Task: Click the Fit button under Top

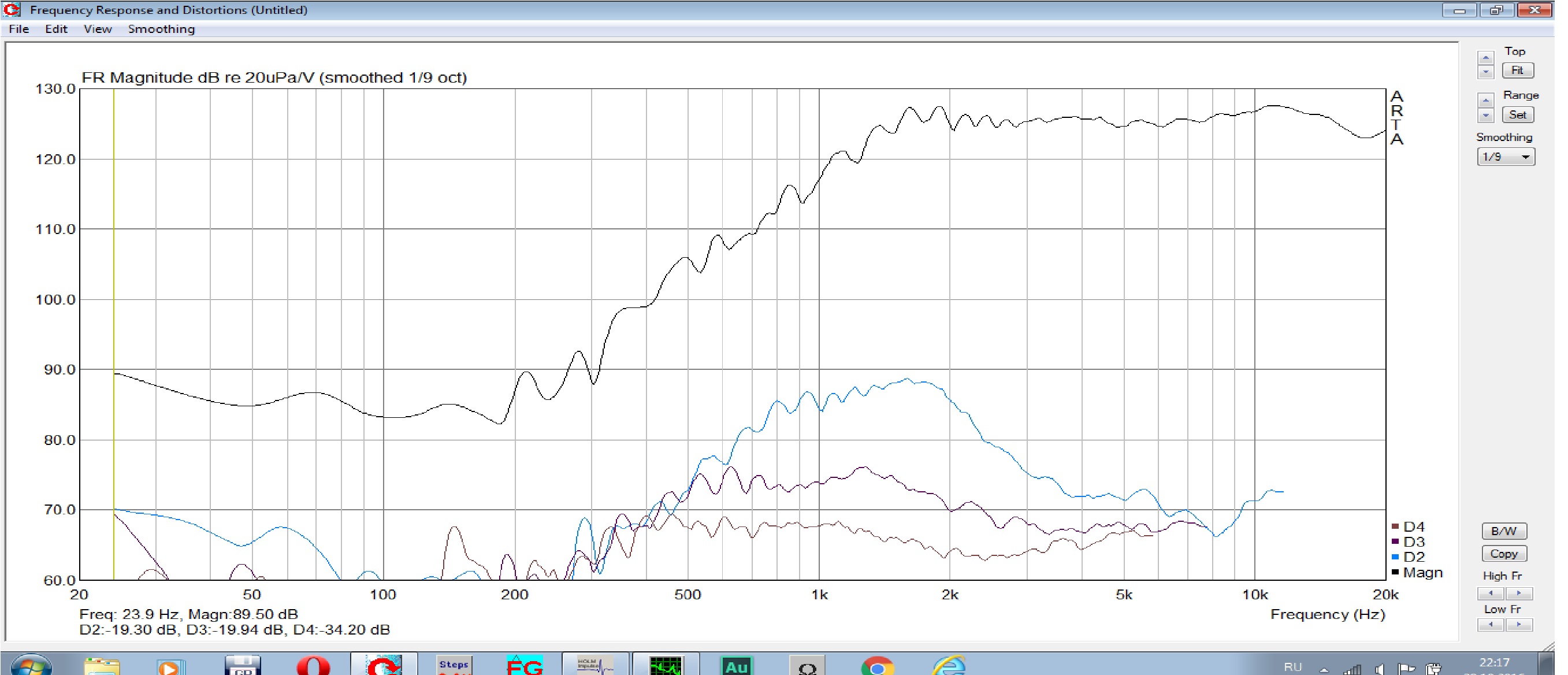Action: 1517,71
